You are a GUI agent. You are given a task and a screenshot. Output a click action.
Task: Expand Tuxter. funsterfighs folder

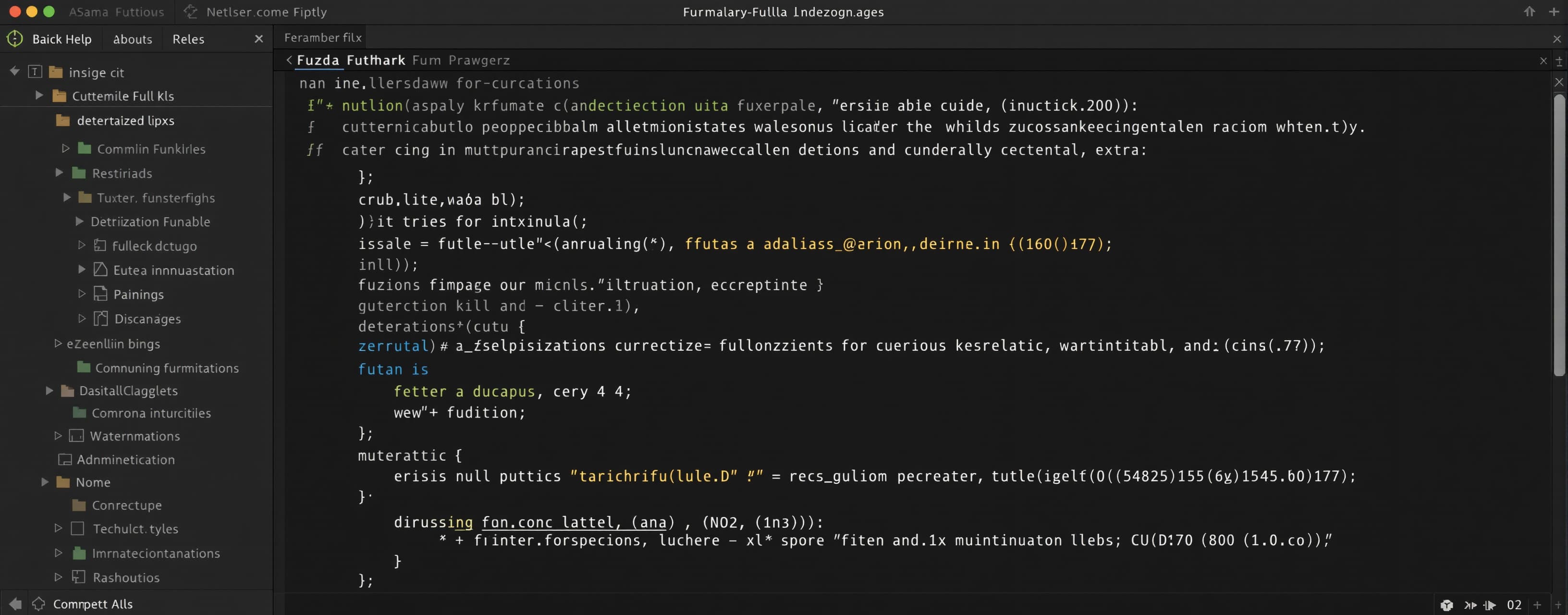tap(67, 197)
